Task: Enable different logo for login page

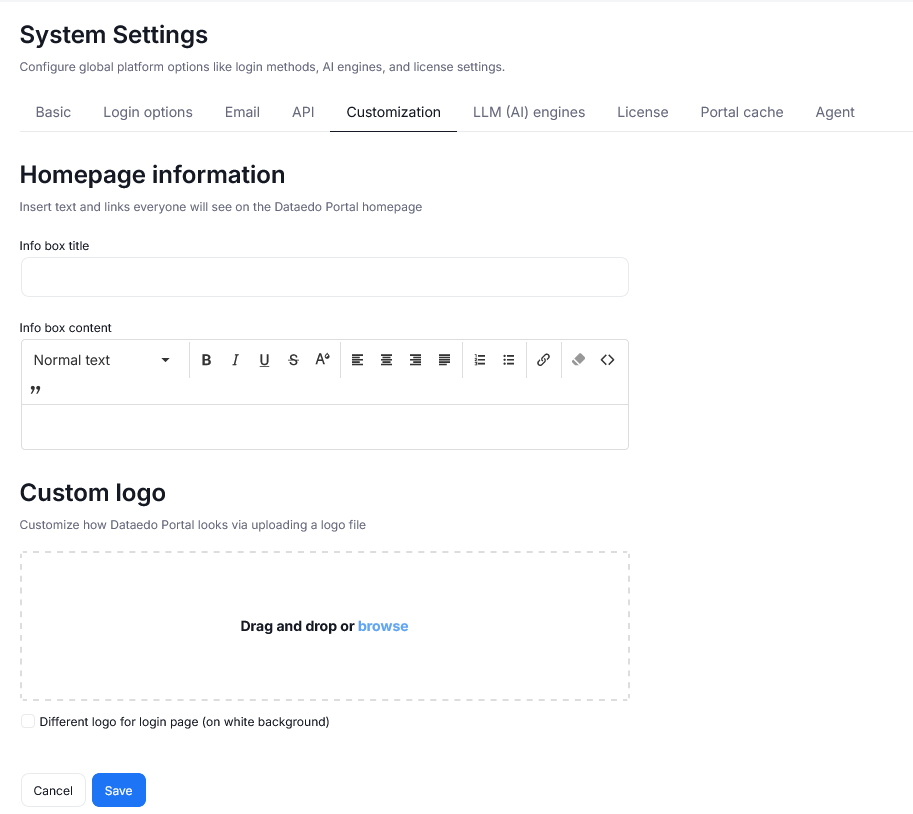Action: coord(28,721)
